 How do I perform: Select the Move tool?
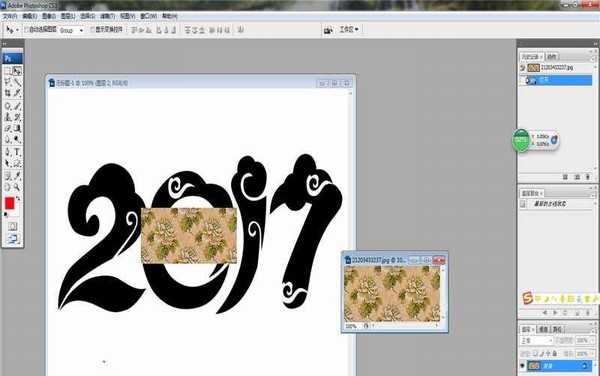point(17,71)
